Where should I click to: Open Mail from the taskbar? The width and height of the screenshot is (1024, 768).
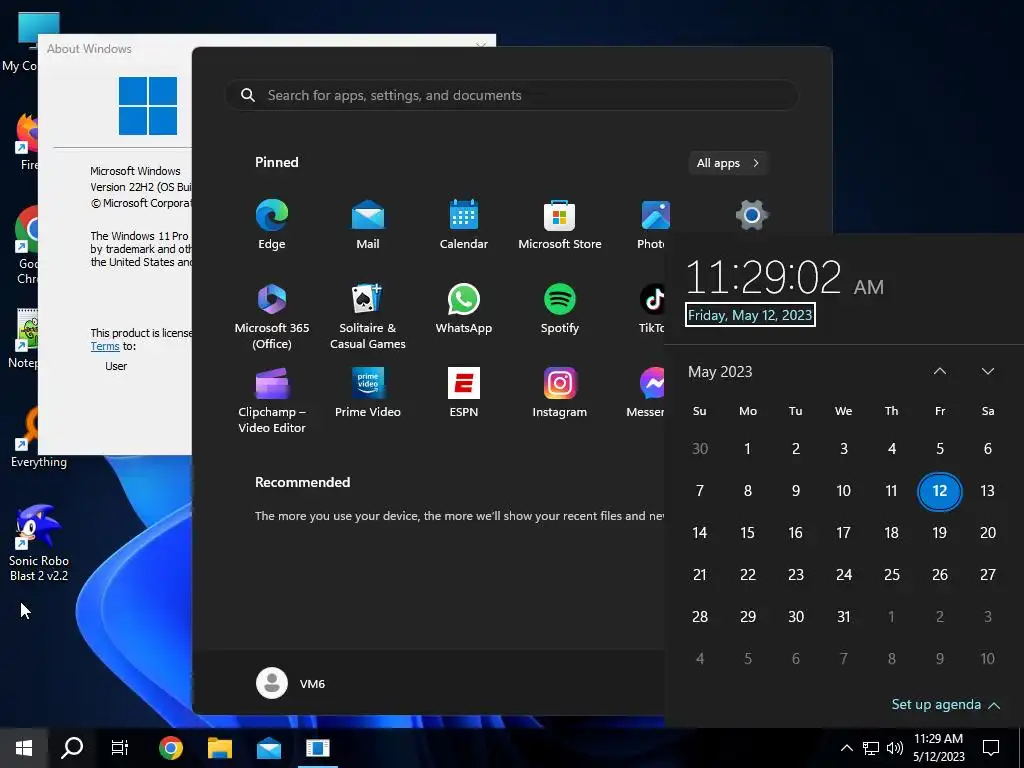(x=268, y=748)
